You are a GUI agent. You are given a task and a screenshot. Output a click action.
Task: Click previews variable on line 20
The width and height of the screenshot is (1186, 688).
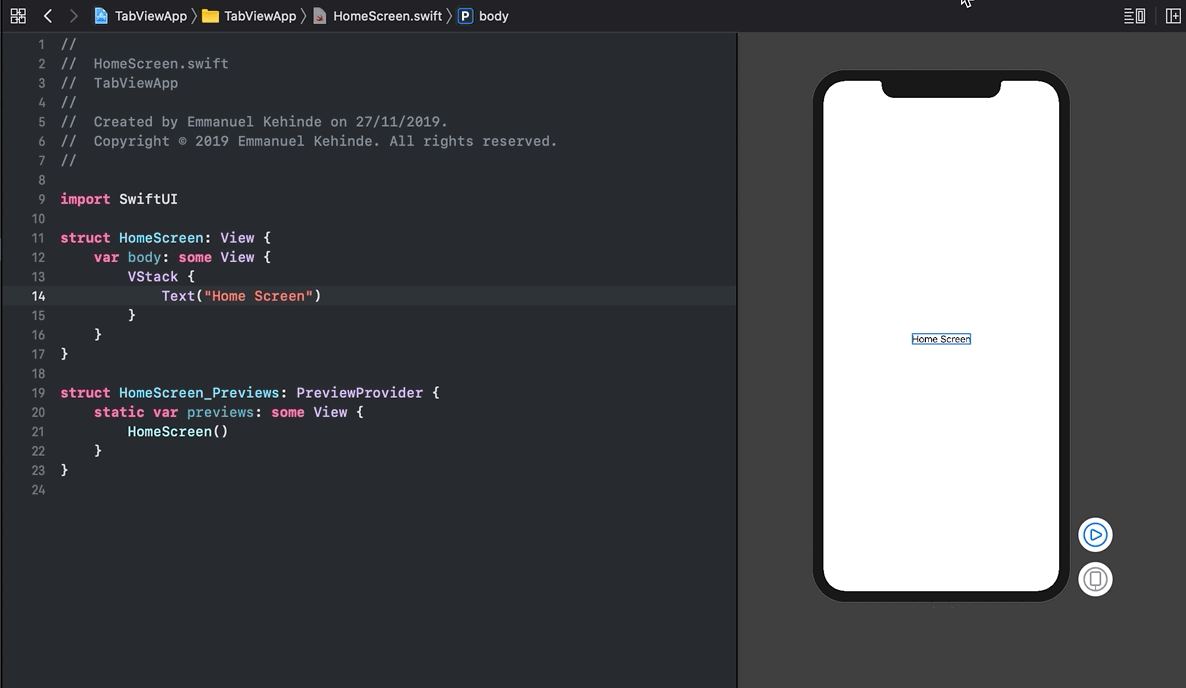220,412
